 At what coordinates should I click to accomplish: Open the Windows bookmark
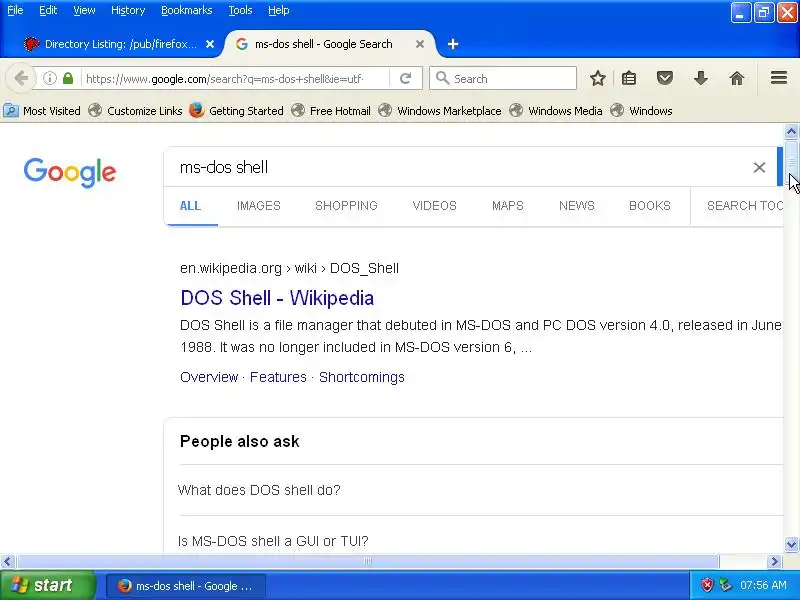click(641, 111)
